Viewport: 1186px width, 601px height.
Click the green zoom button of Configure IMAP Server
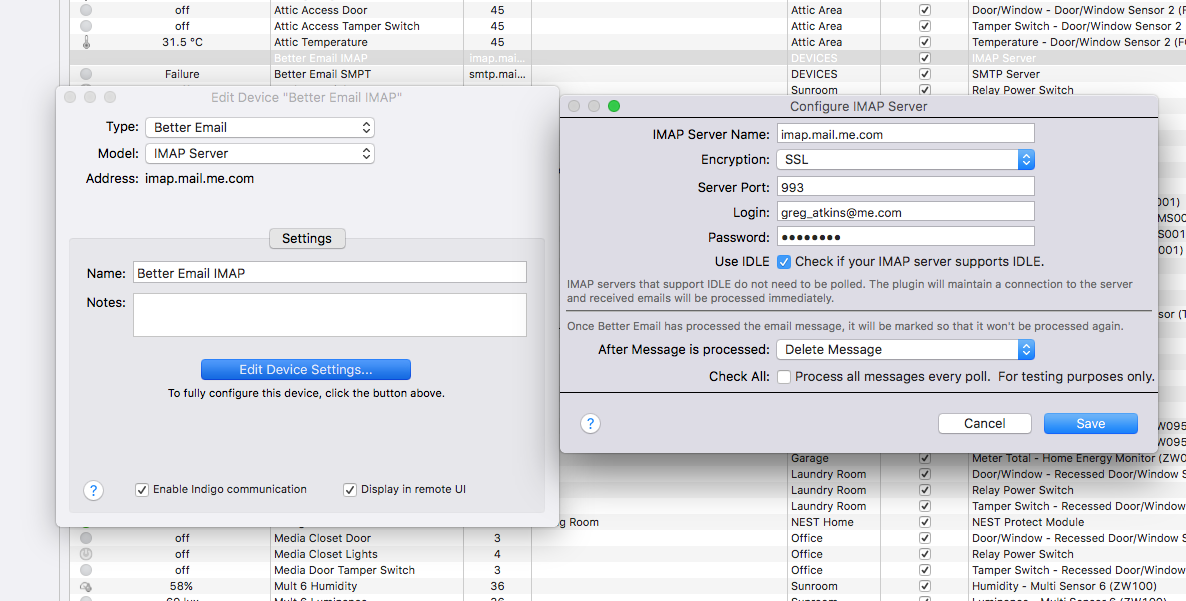tap(614, 107)
